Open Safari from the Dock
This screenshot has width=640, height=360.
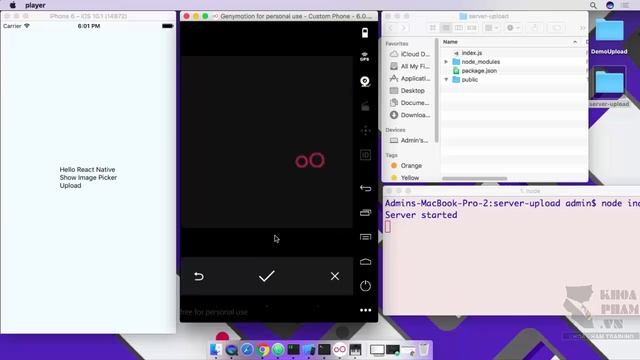pos(247,350)
